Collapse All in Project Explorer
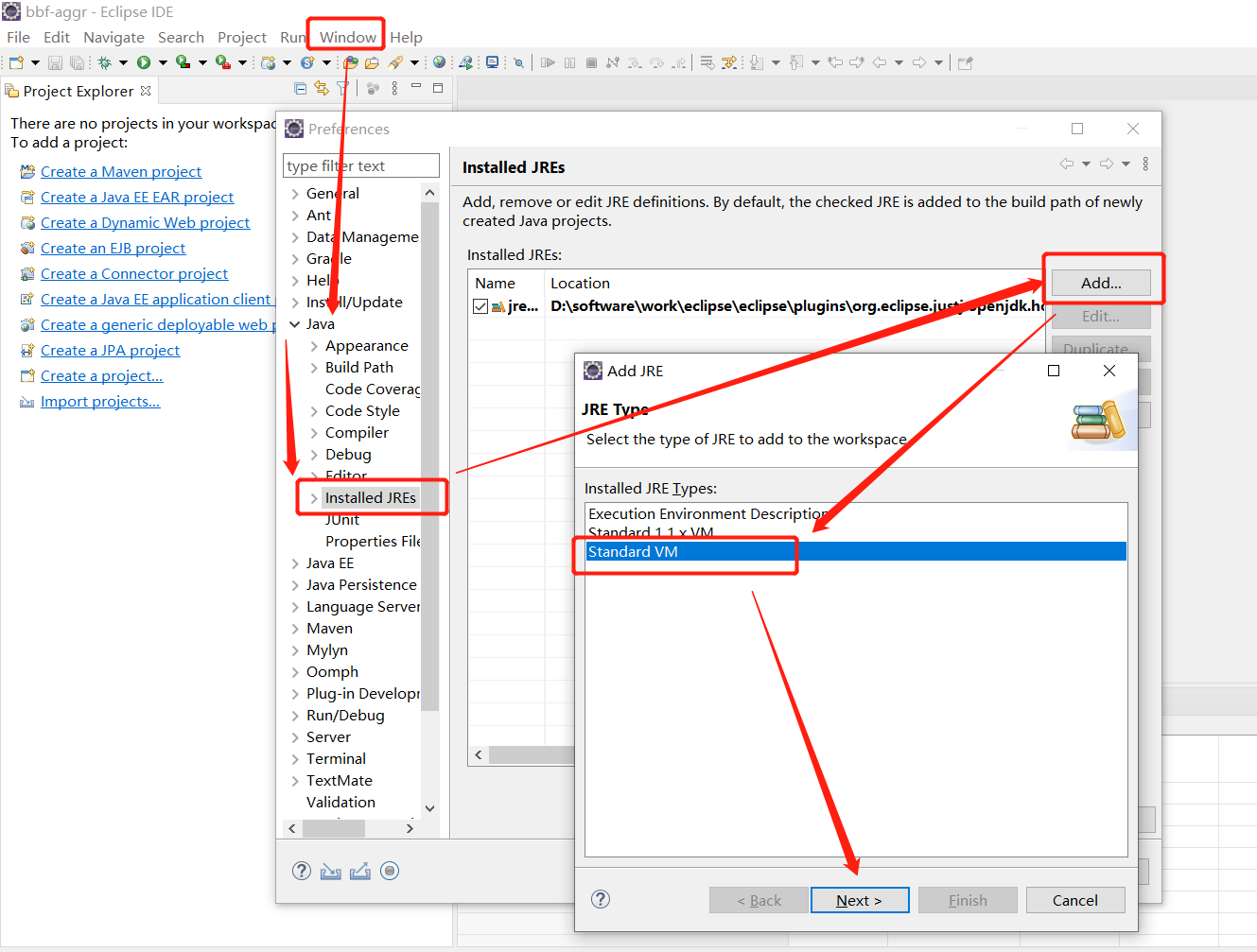This screenshot has width=1257, height=952. [301, 88]
